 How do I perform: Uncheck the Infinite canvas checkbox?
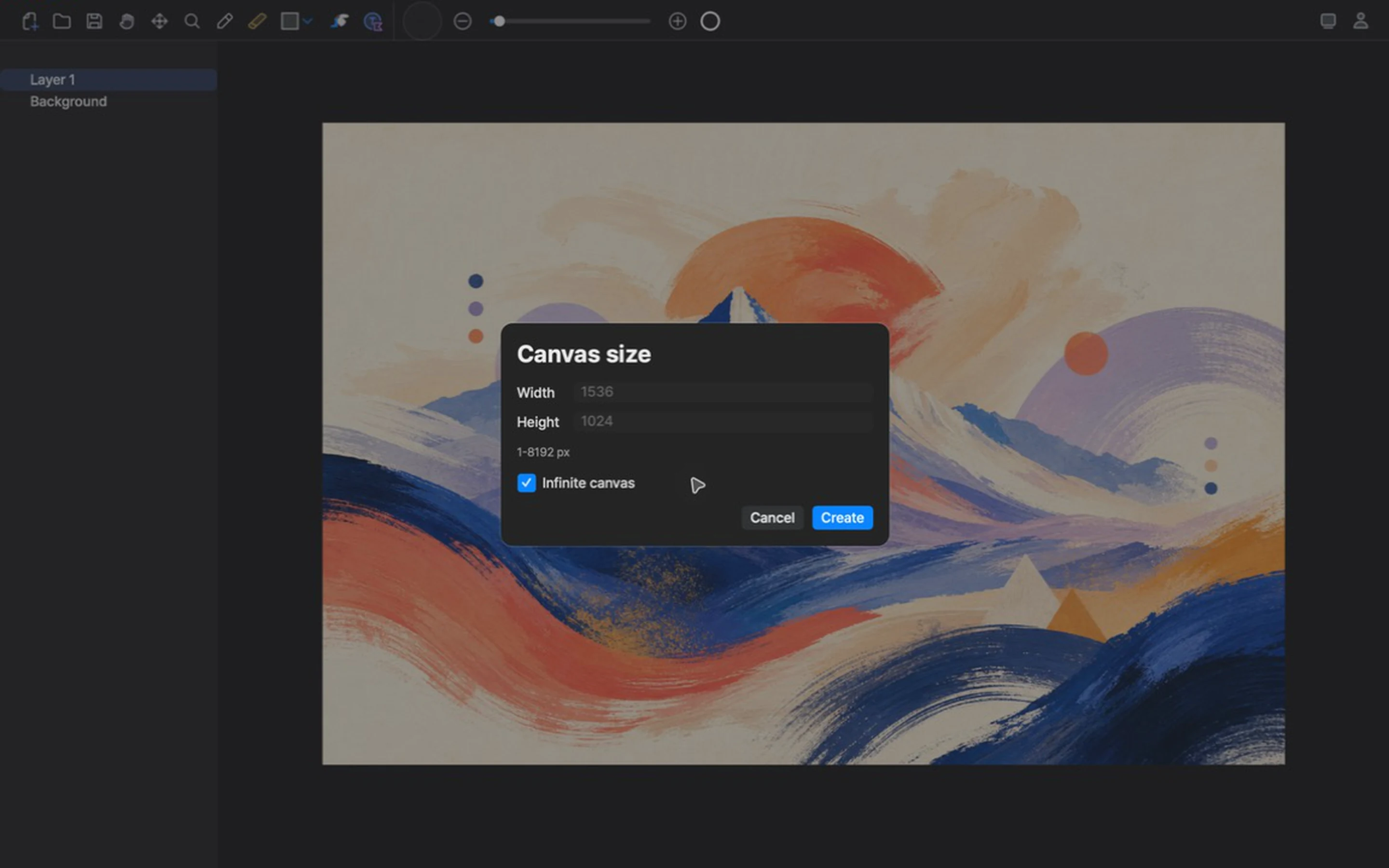coord(526,483)
